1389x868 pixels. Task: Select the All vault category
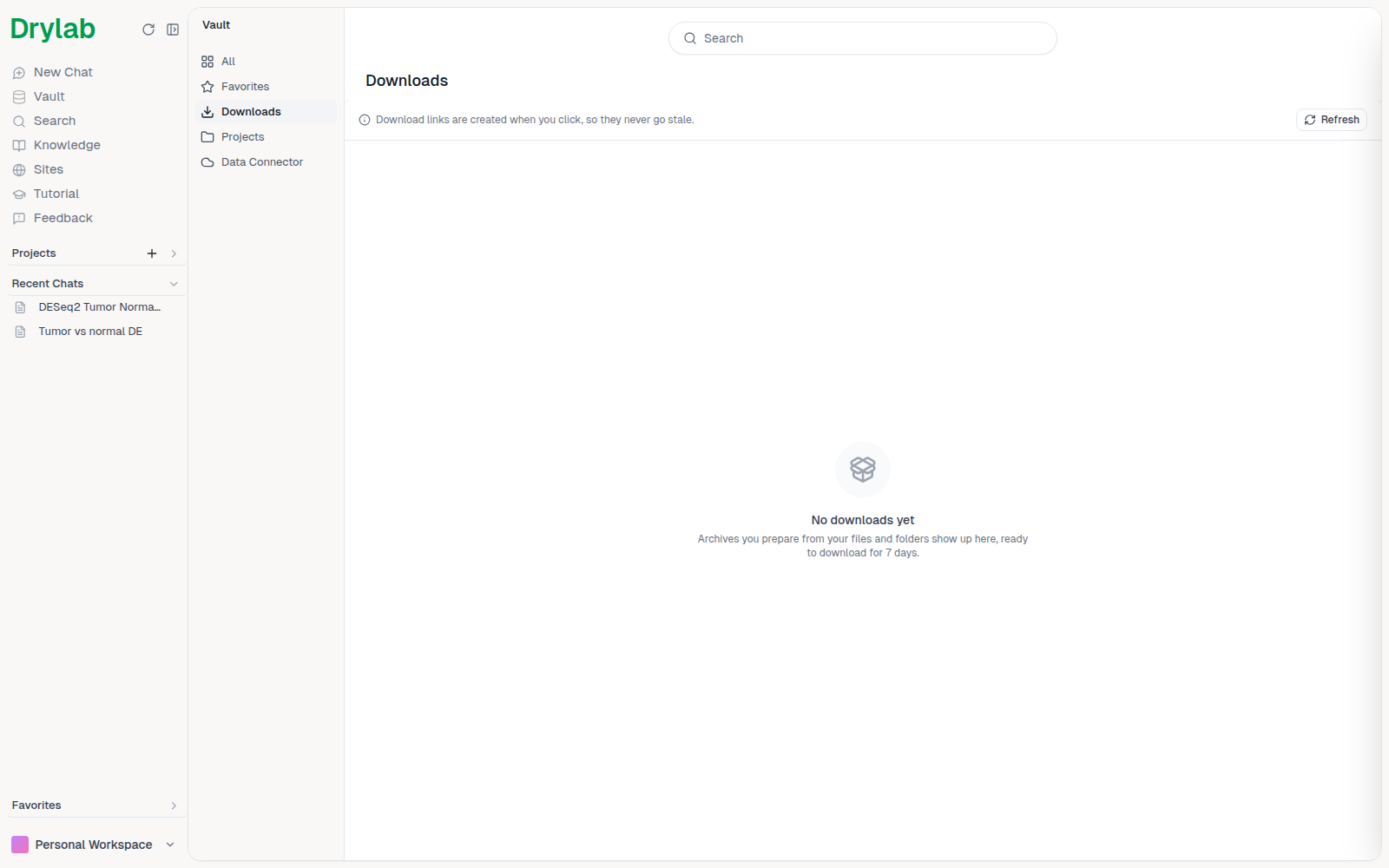coord(266,62)
